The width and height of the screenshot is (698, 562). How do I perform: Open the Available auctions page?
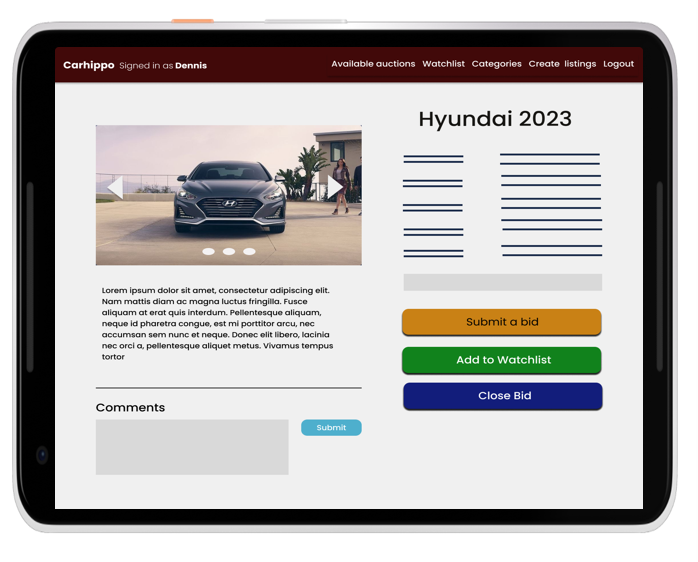pos(373,64)
